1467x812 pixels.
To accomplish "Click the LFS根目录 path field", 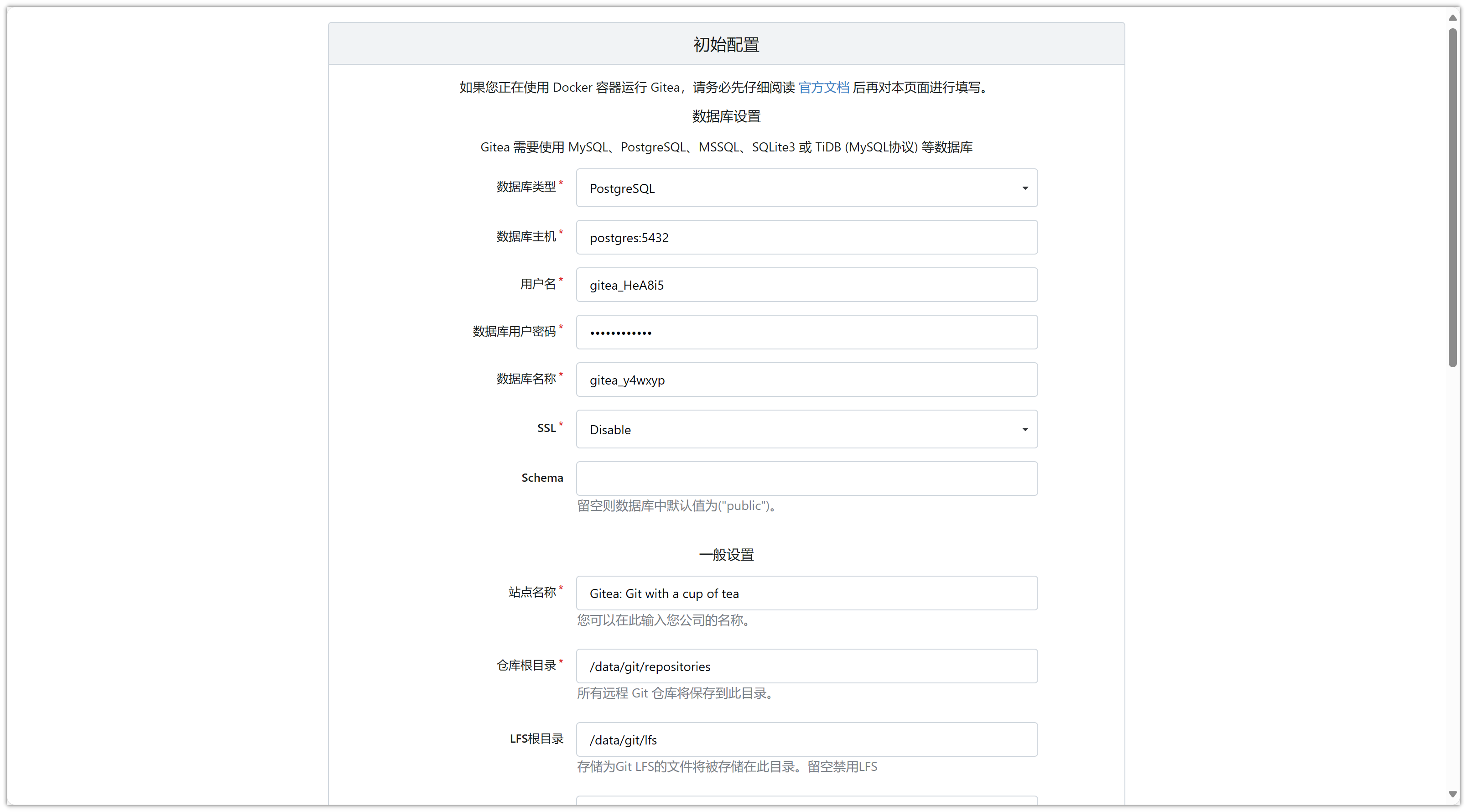I will click(x=806, y=739).
